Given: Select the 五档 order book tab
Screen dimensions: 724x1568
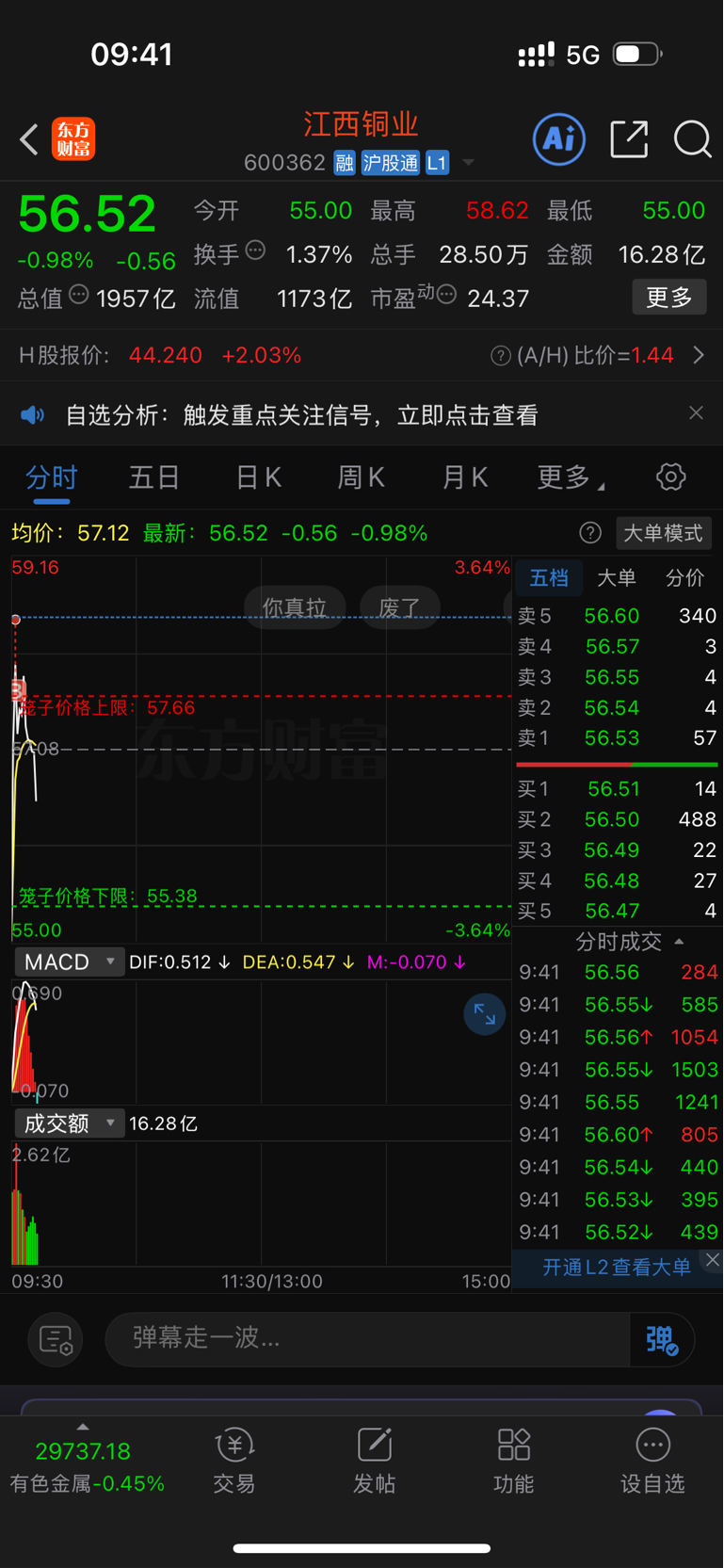Looking at the screenshot, I should [x=549, y=577].
